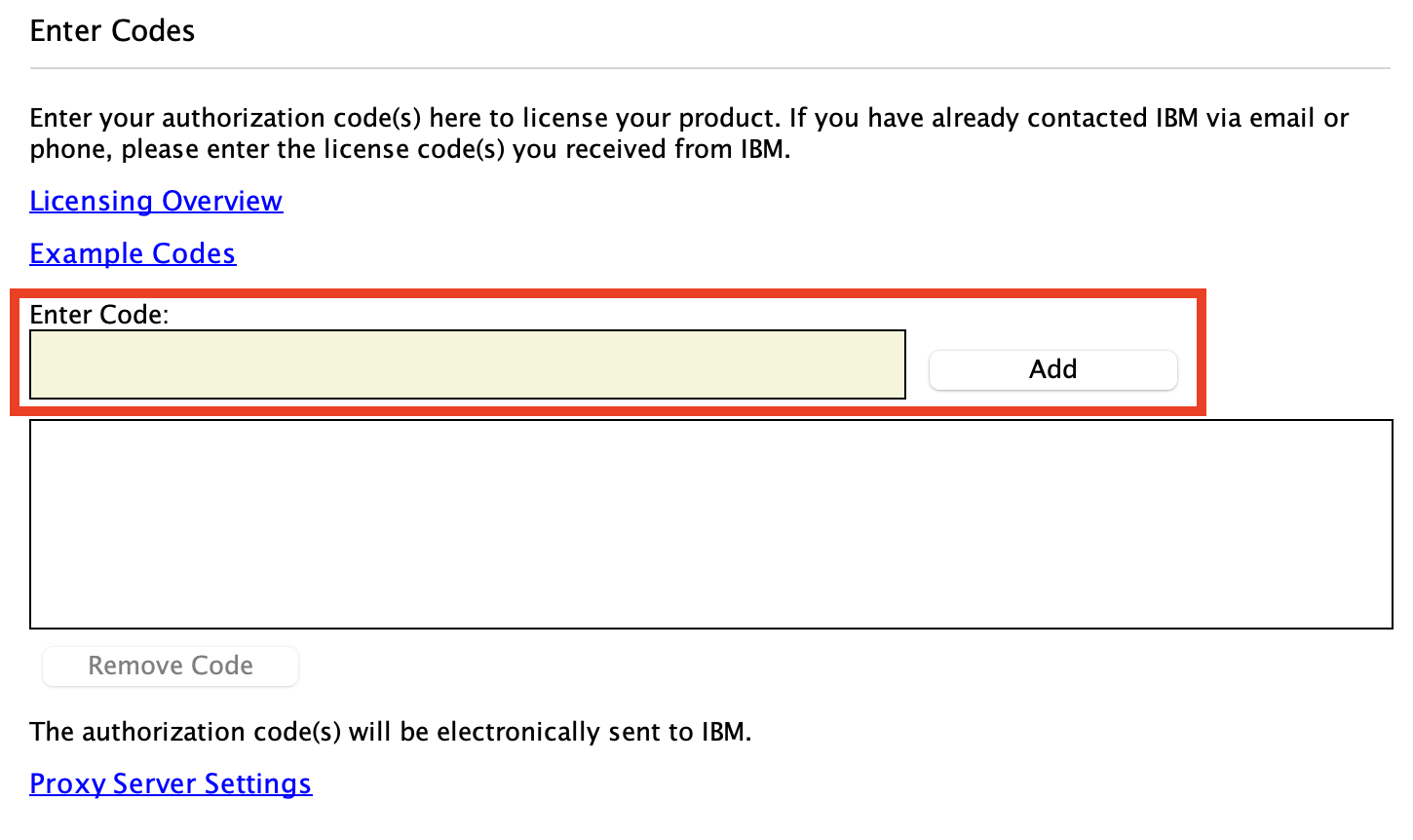1413x840 pixels.
Task: Click the "phone, please enter the license code(s)" line
Action: [409, 149]
